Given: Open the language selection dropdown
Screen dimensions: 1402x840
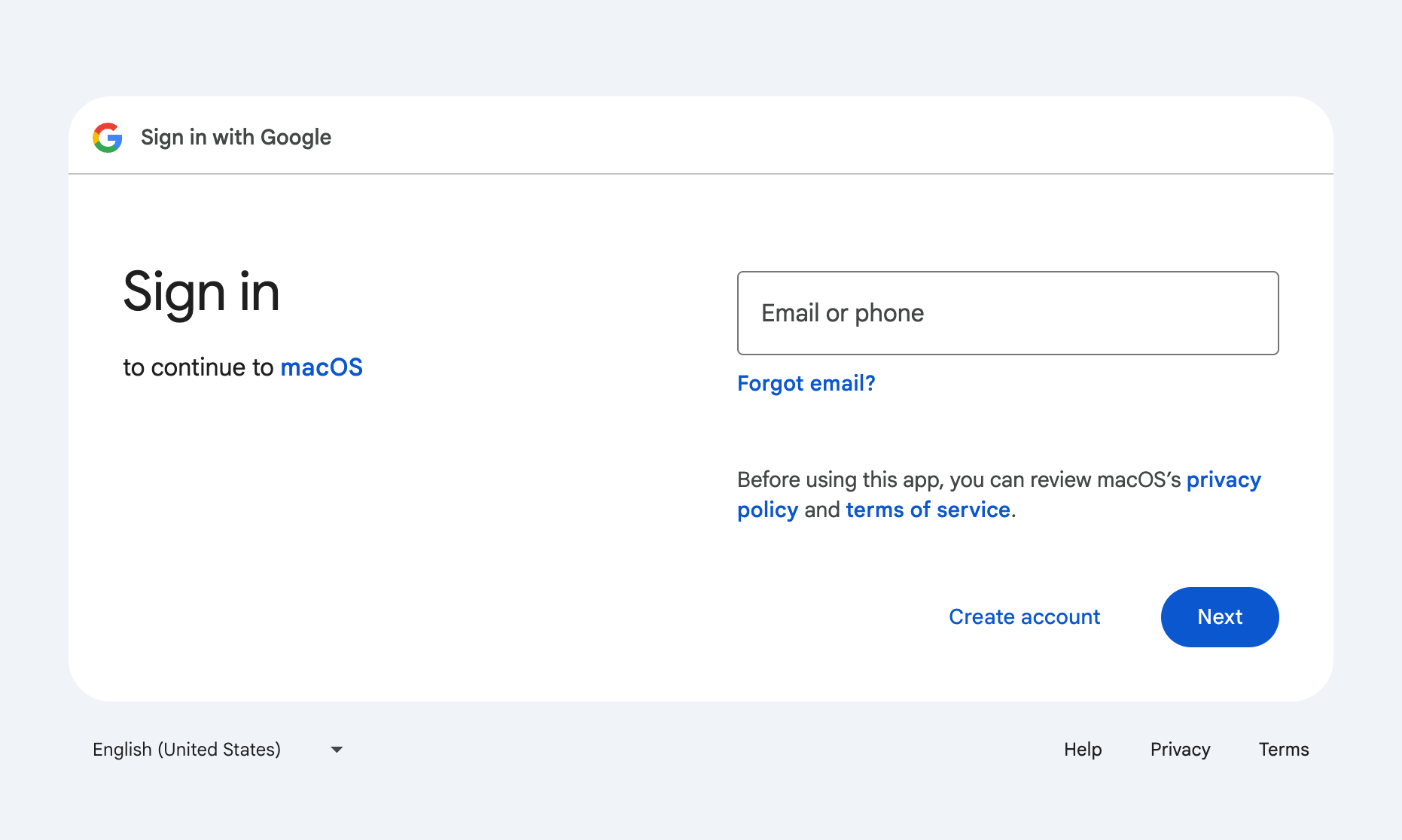Looking at the screenshot, I should (218, 749).
